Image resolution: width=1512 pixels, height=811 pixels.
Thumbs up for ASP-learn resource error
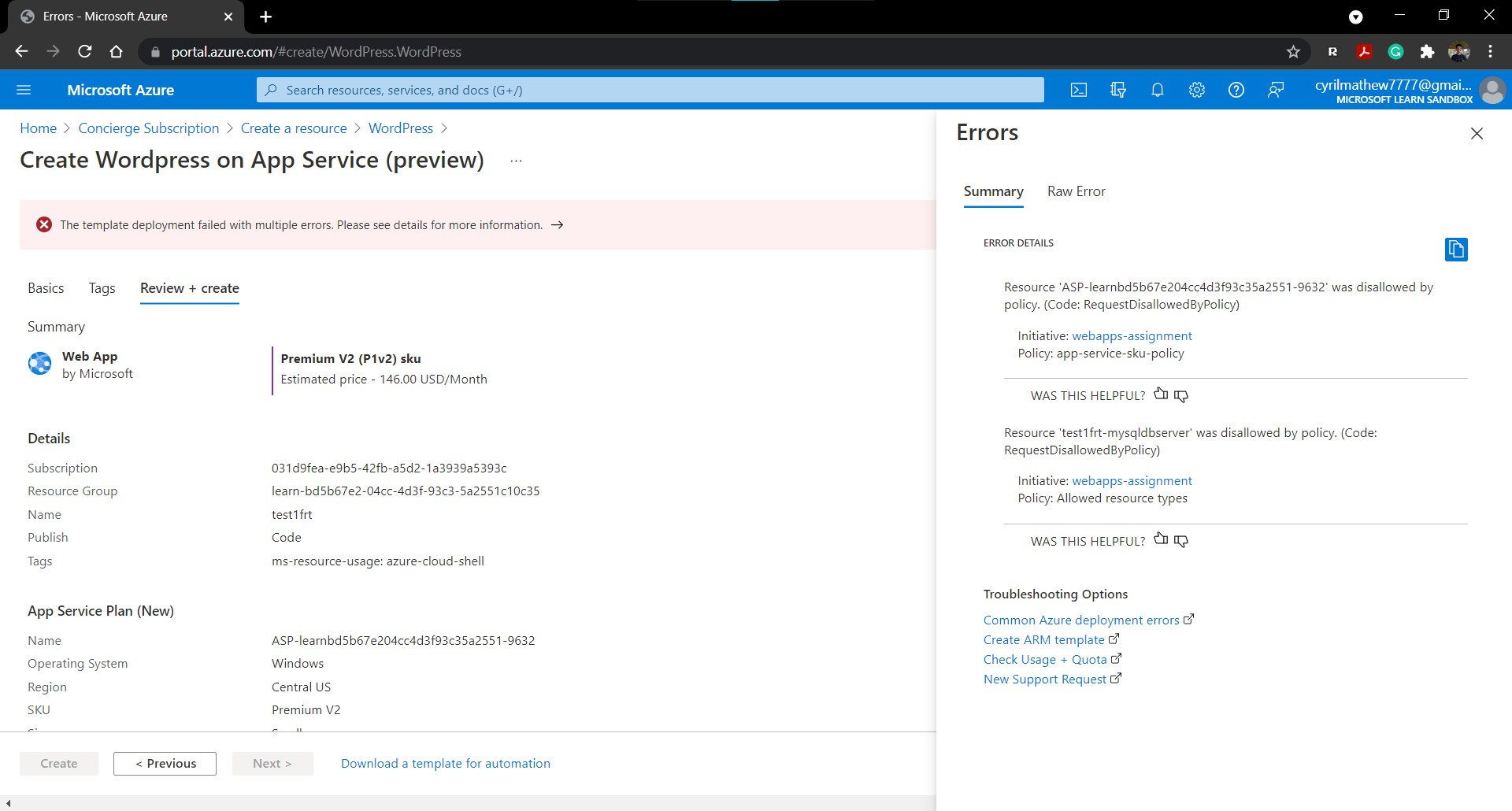[x=1161, y=394]
